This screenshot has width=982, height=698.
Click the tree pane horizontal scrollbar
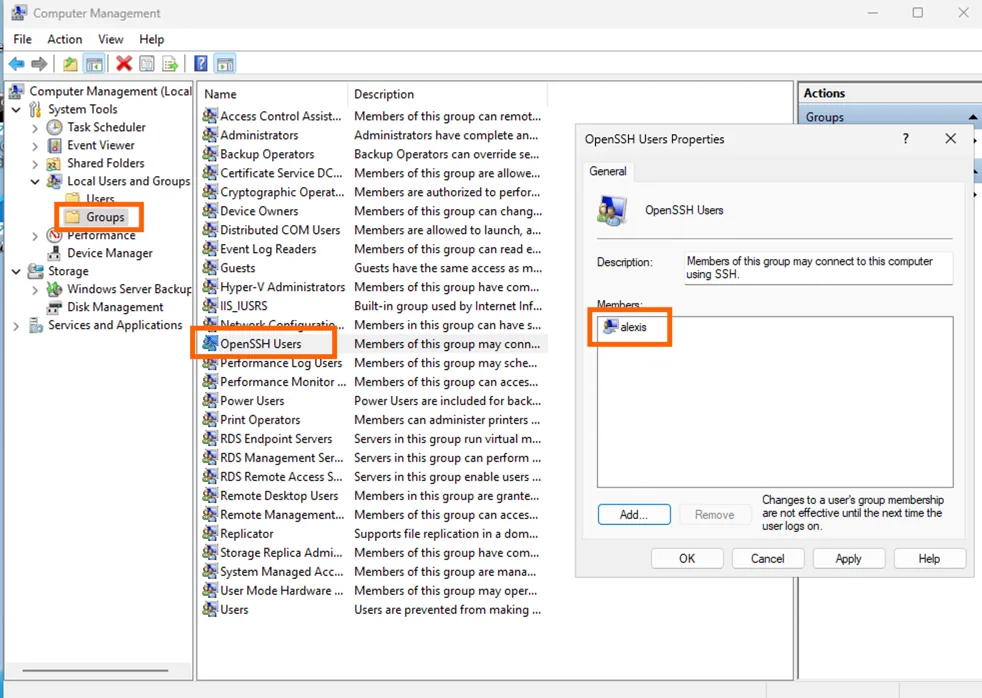click(x=95, y=670)
